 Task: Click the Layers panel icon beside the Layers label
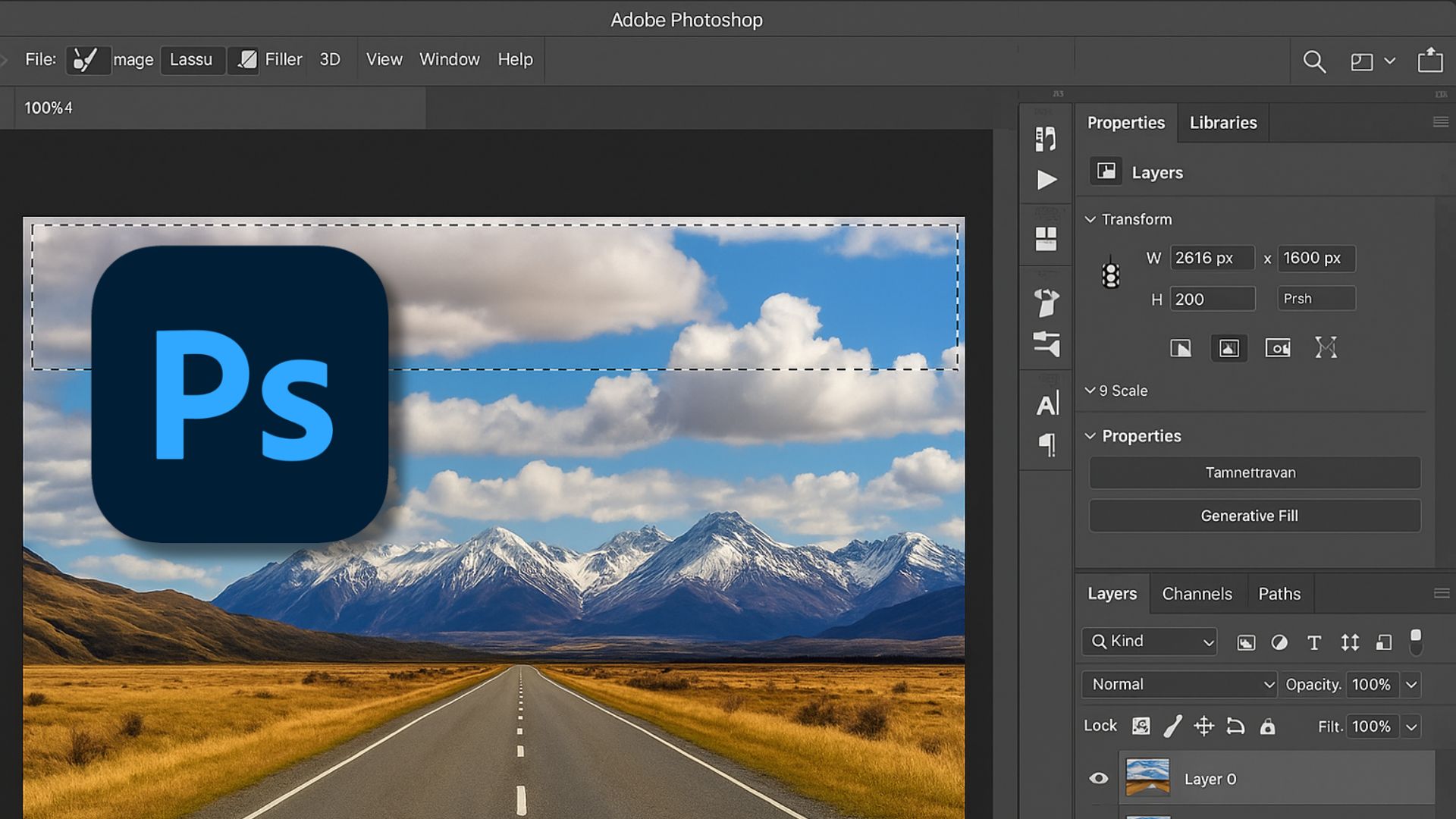tap(1106, 171)
